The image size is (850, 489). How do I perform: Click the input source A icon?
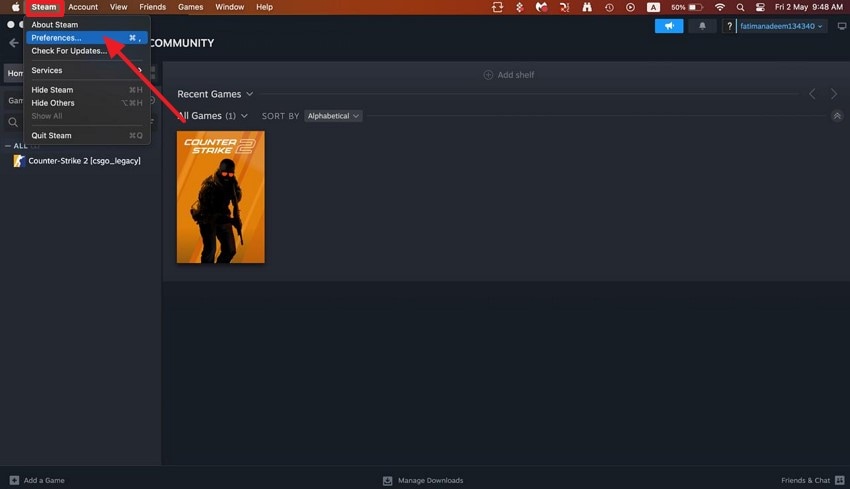(x=653, y=7)
